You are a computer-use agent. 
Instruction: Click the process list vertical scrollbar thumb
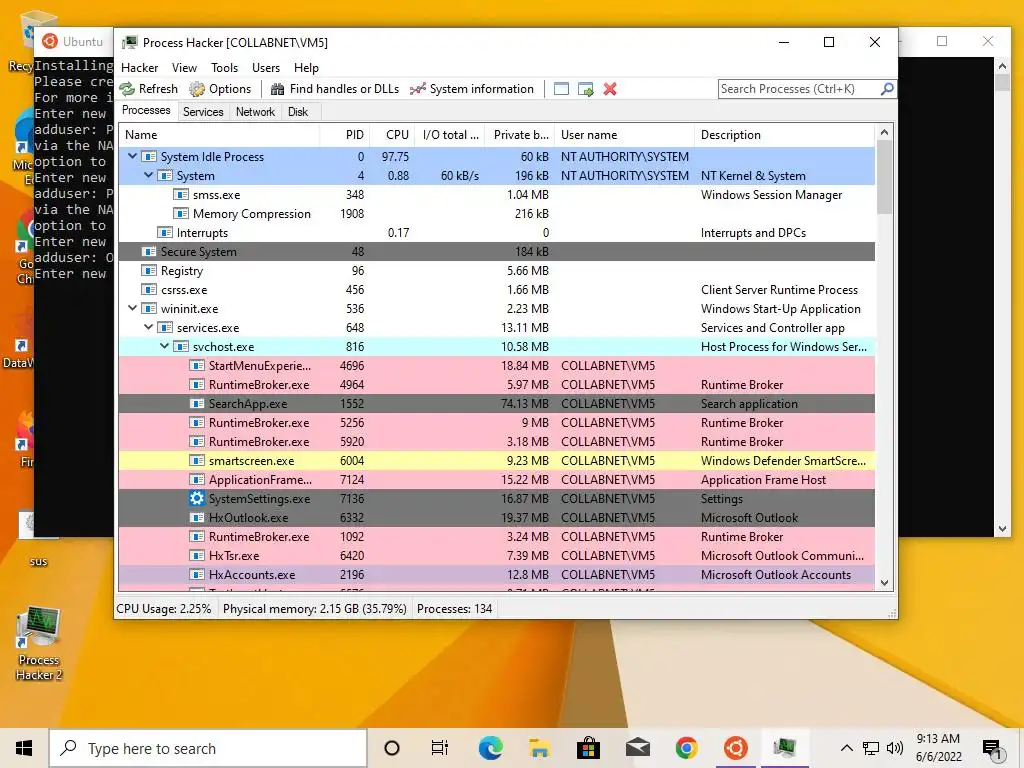(x=884, y=177)
